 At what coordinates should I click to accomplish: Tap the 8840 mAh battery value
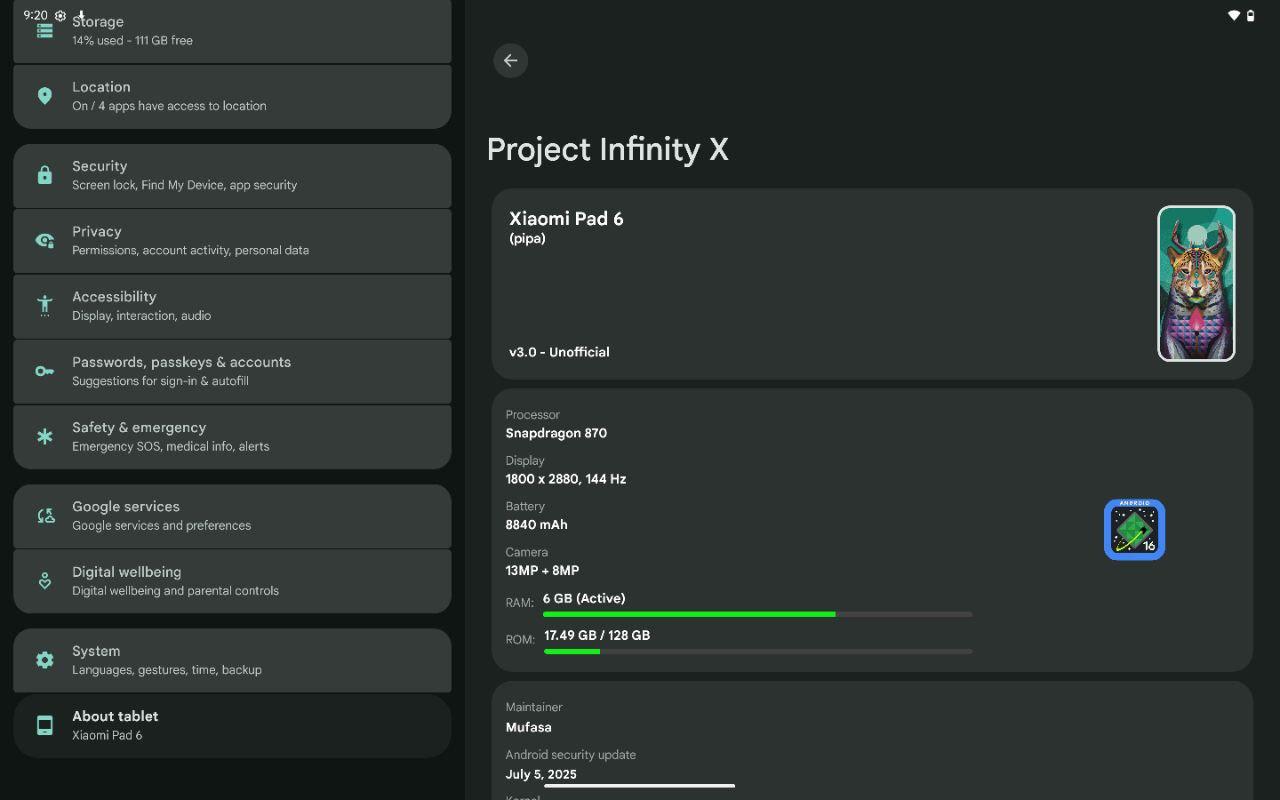click(x=537, y=525)
